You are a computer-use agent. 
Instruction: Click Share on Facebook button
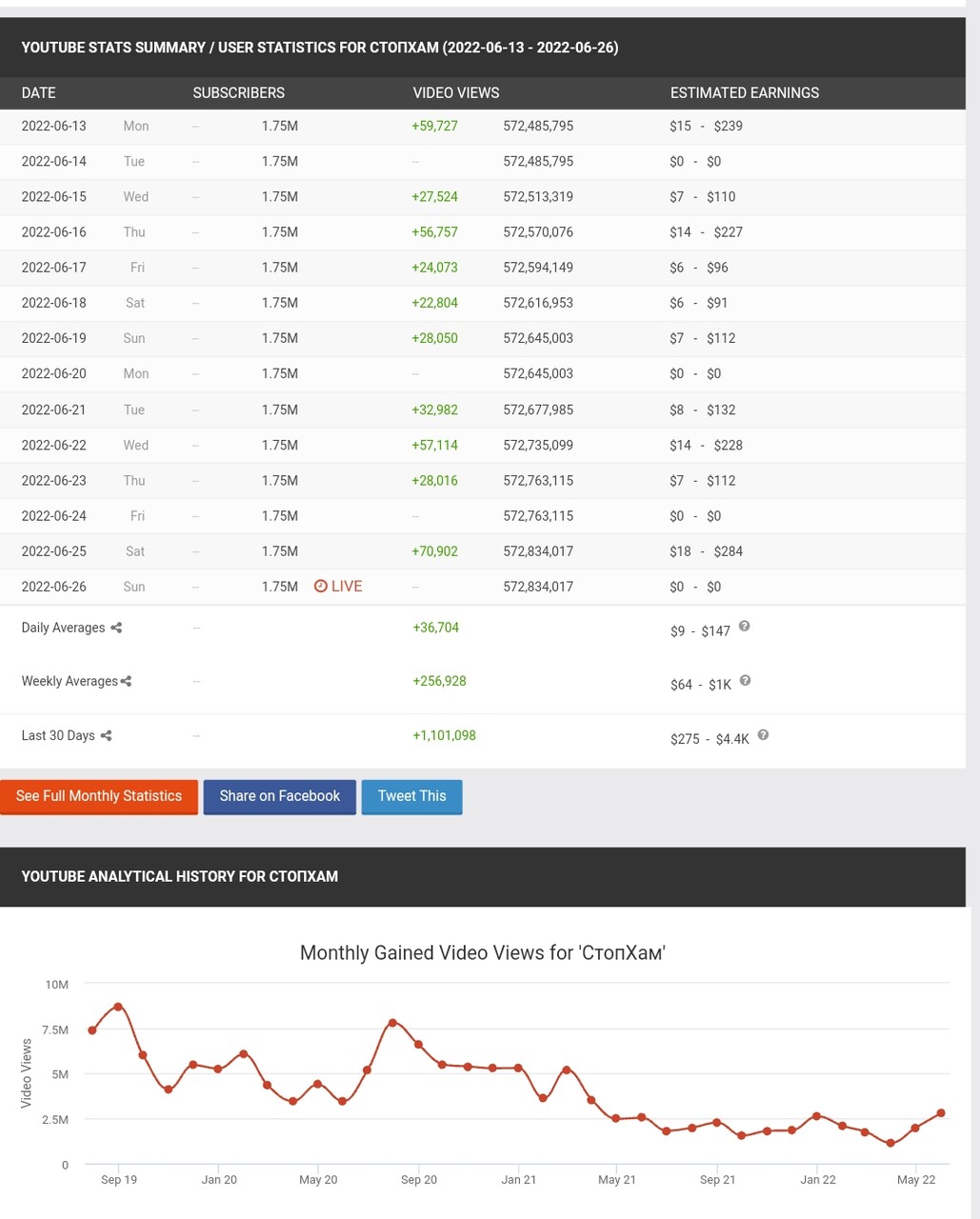point(280,796)
